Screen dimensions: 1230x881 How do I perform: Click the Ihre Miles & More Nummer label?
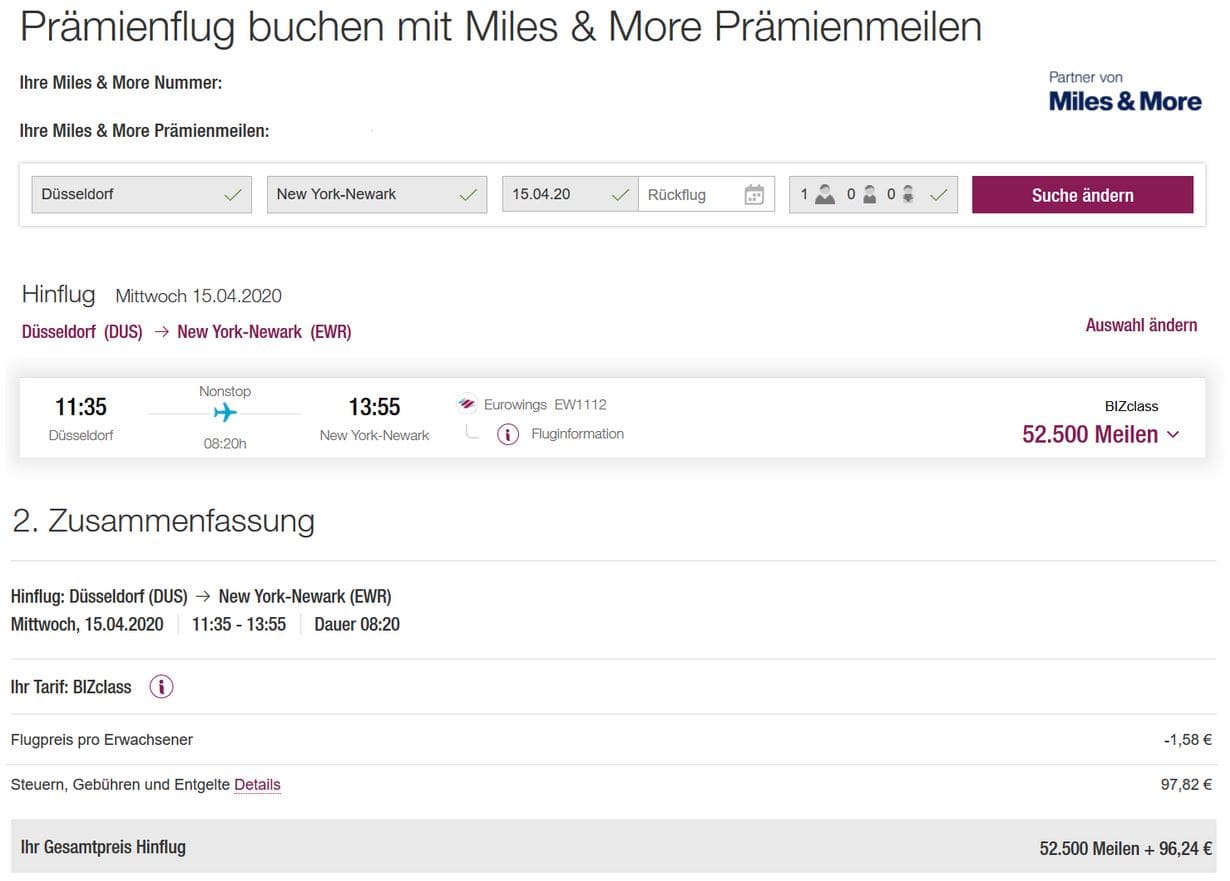(121, 83)
